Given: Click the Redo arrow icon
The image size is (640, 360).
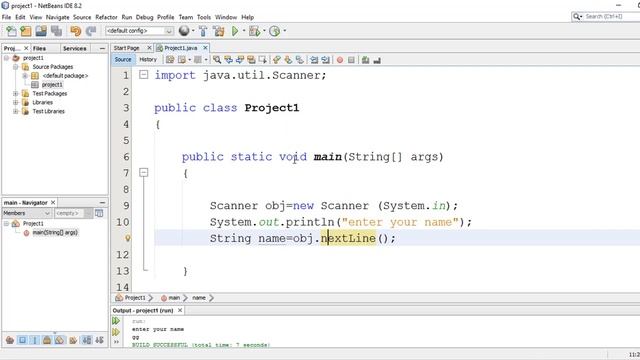Looking at the screenshot, I should (91, 31).
